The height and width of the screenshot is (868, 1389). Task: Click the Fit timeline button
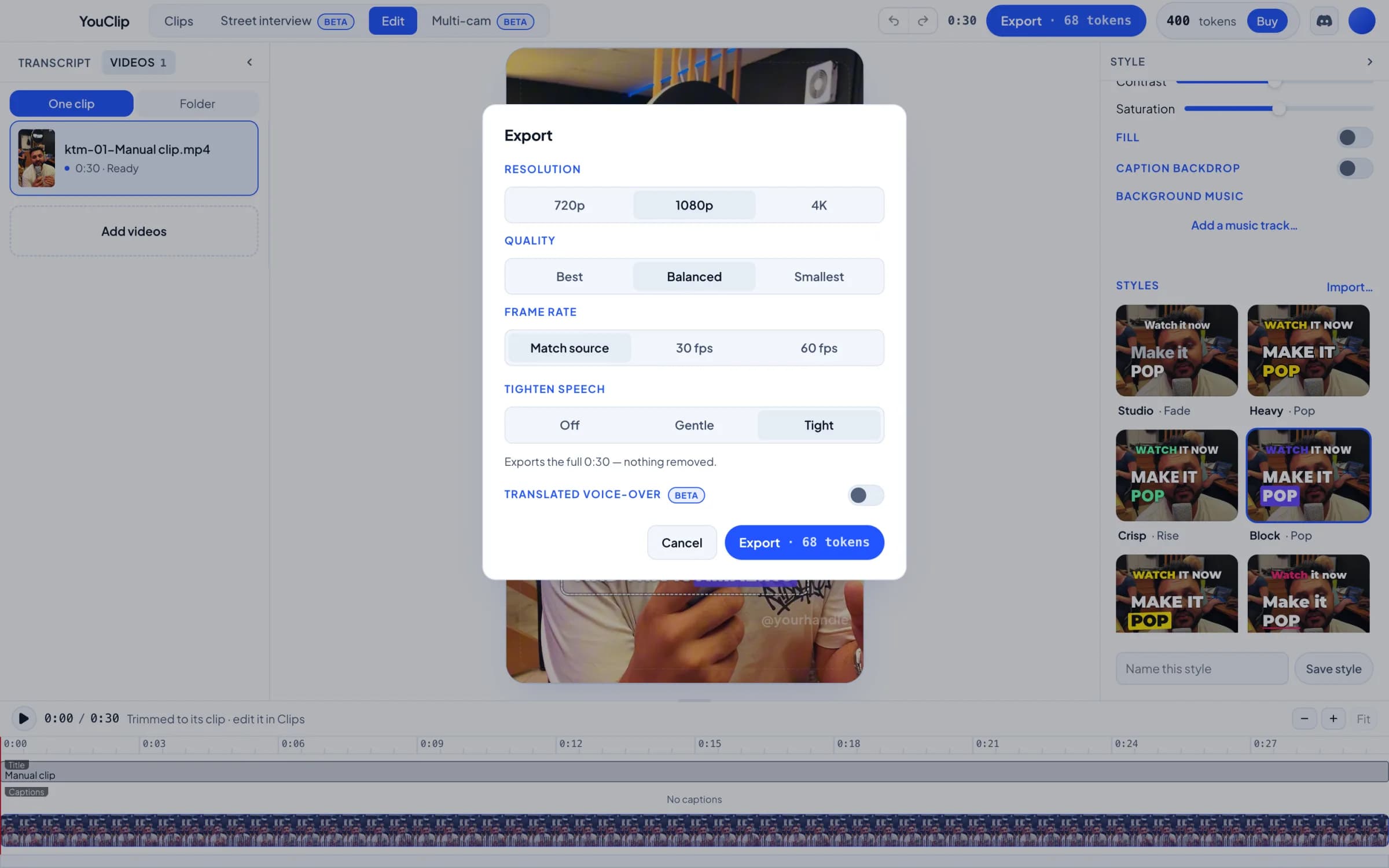[x=1363, y=719]
